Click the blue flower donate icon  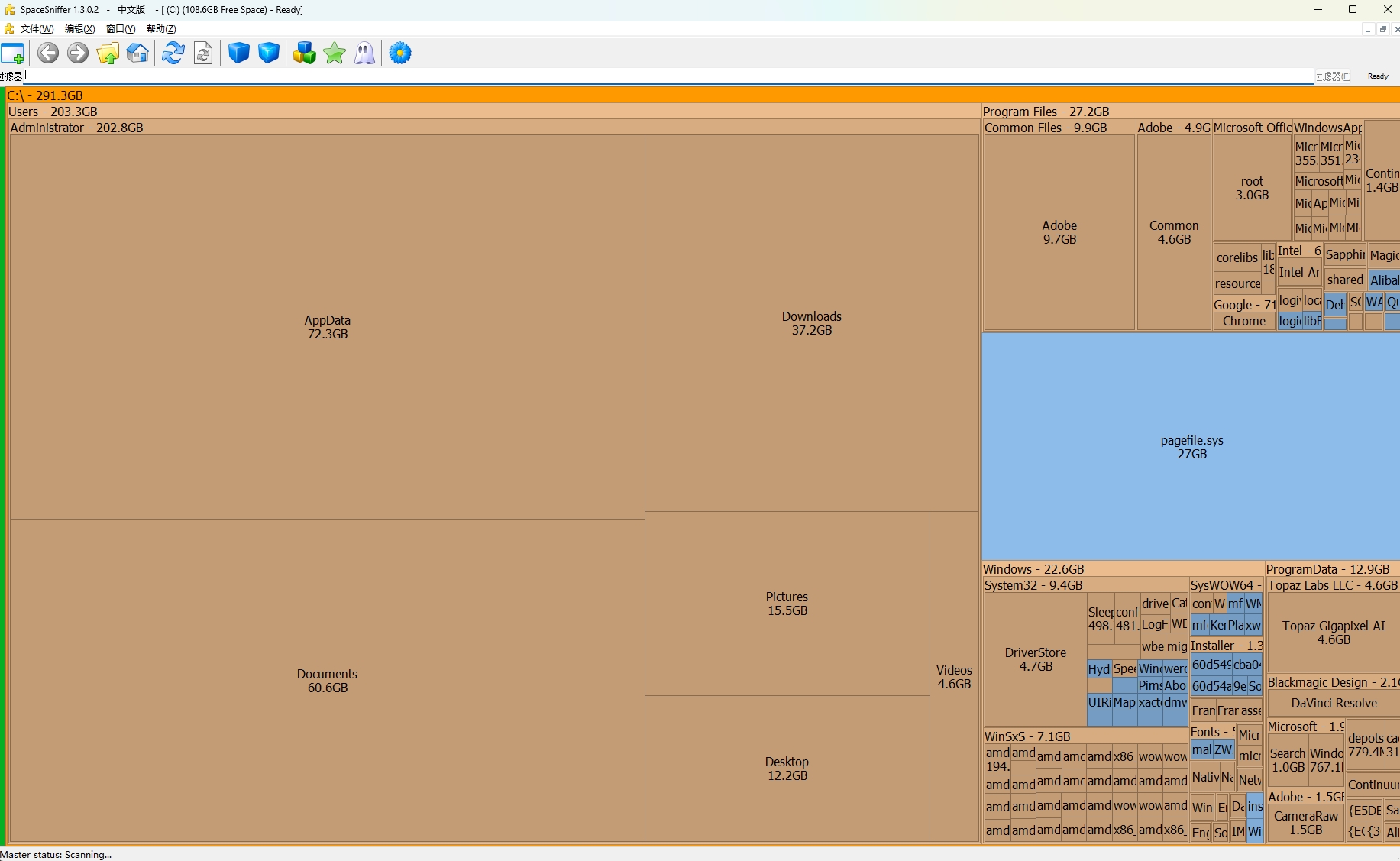400,53
